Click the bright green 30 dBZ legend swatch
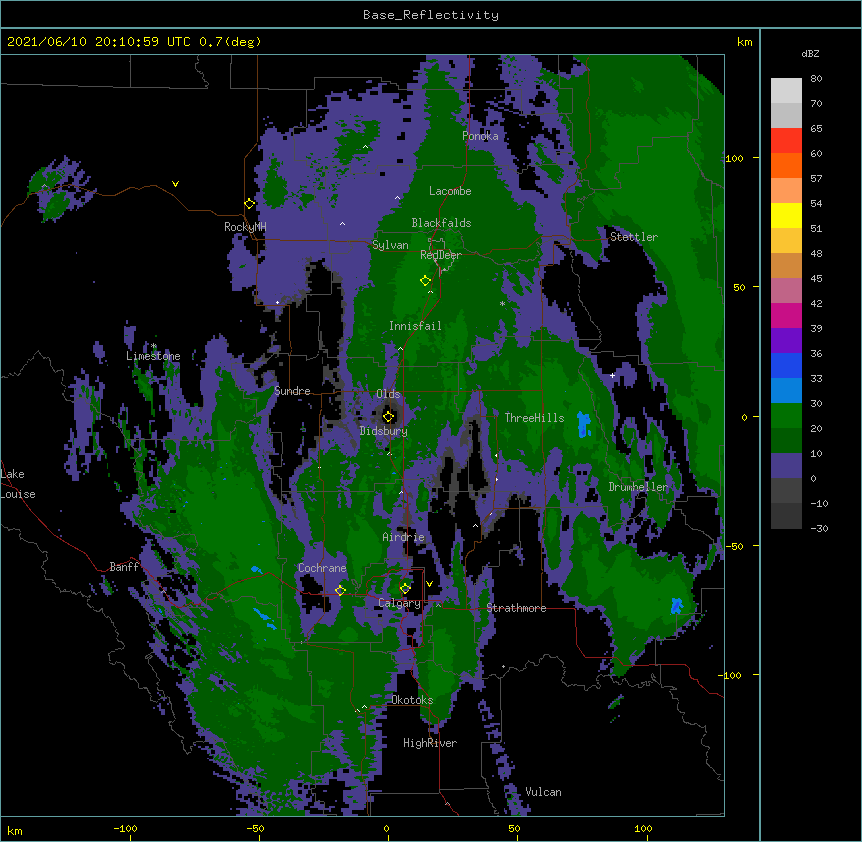This screenshot has width=862, height=842. [x=786, y=416]
